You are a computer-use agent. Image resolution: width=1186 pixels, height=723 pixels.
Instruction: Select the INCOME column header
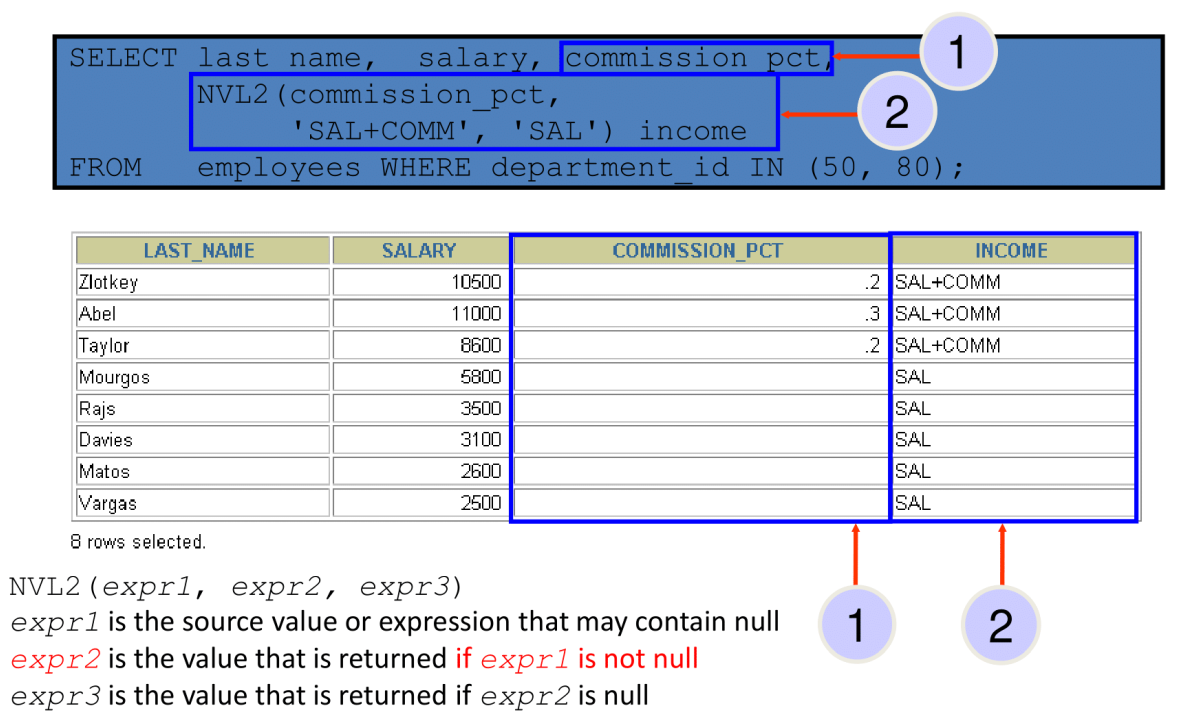(x=1013, y=250)
